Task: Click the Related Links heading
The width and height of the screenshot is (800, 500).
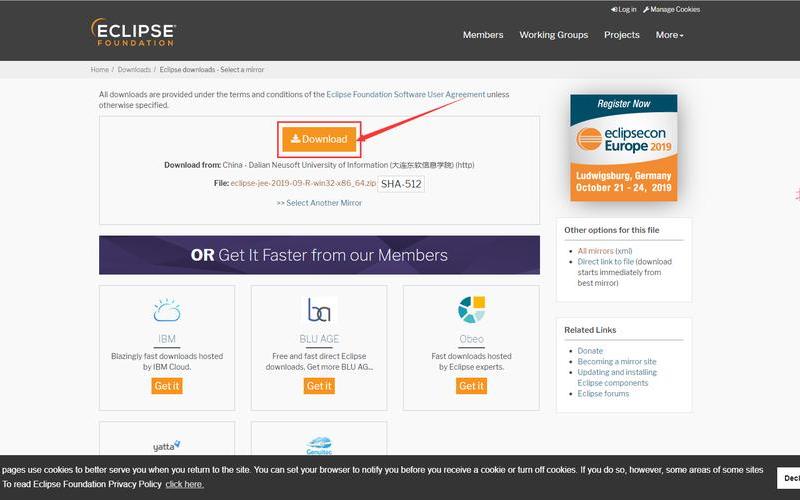Action: [x=590, y=330]
